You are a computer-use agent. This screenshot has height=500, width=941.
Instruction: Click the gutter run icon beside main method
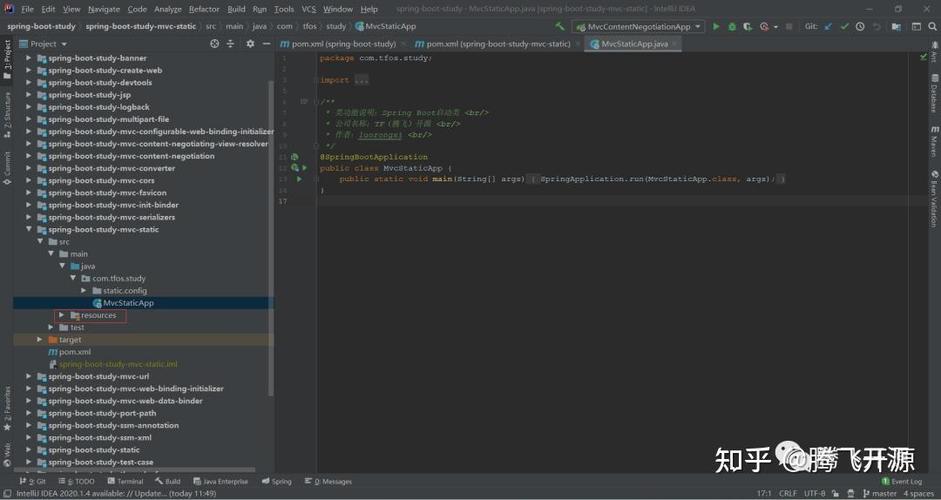(x=299, y=179)
